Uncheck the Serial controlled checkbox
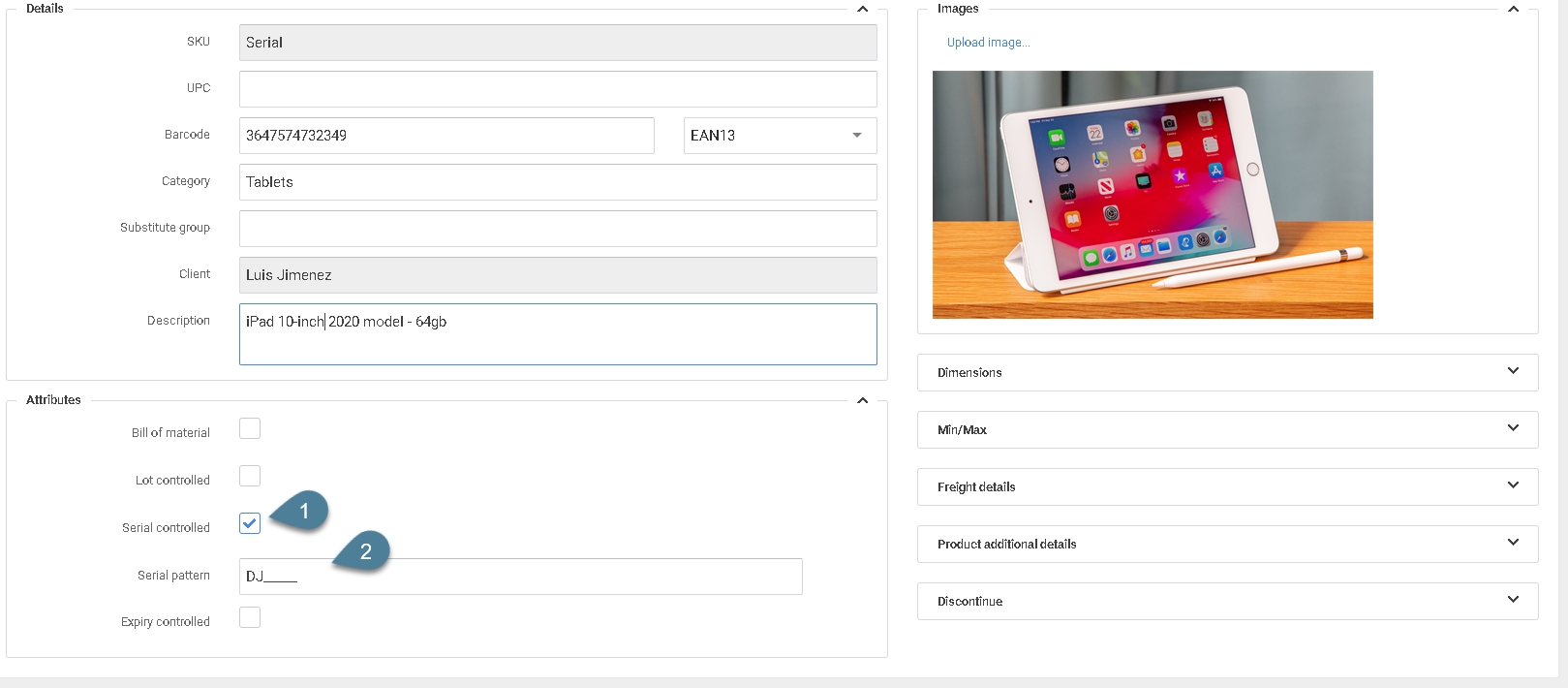The height and width of the screenshot is (688, 1568). 250,523
